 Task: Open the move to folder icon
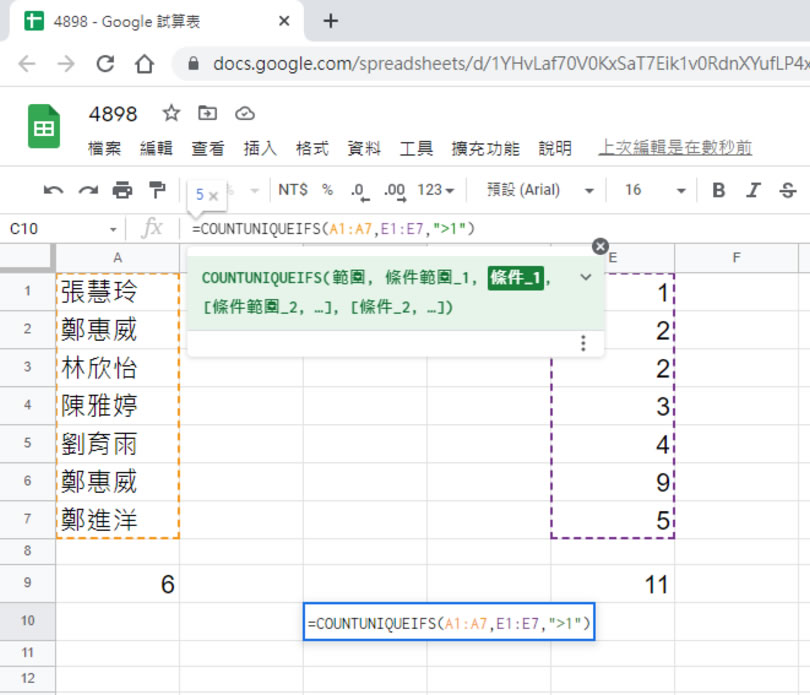pyautogui.click(x=208, y=113)
